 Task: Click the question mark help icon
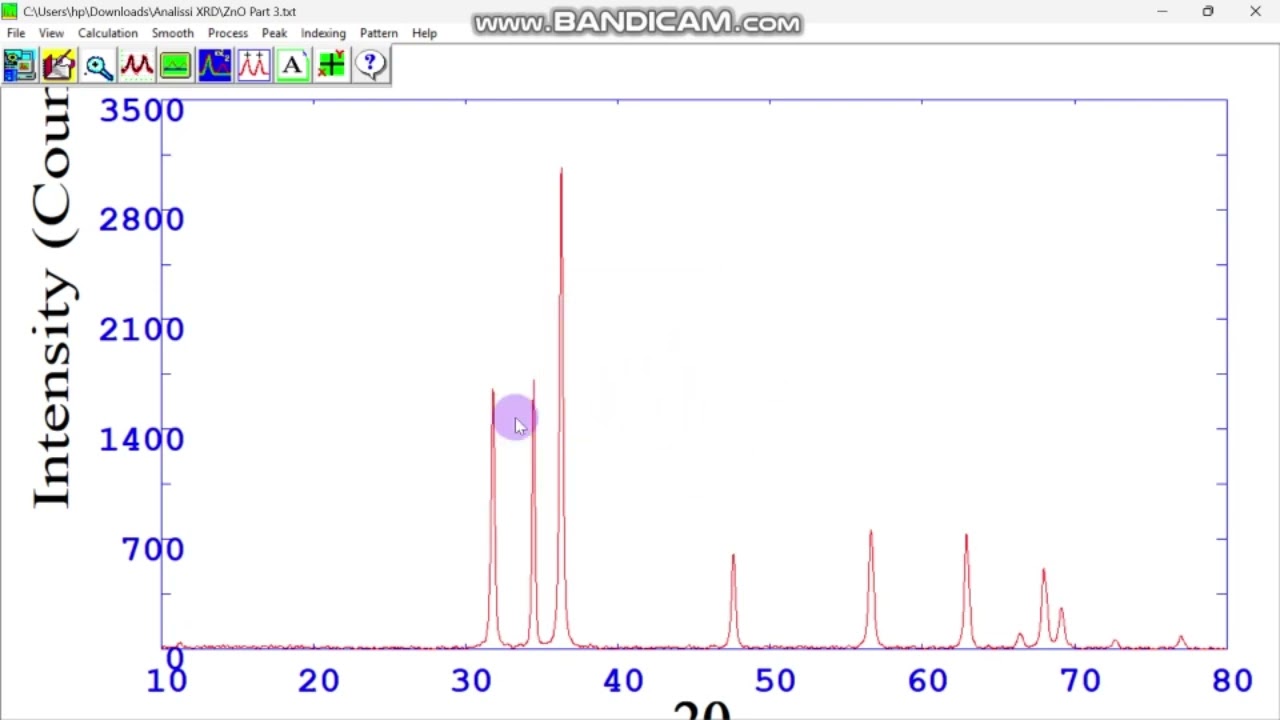pos(370,66)
